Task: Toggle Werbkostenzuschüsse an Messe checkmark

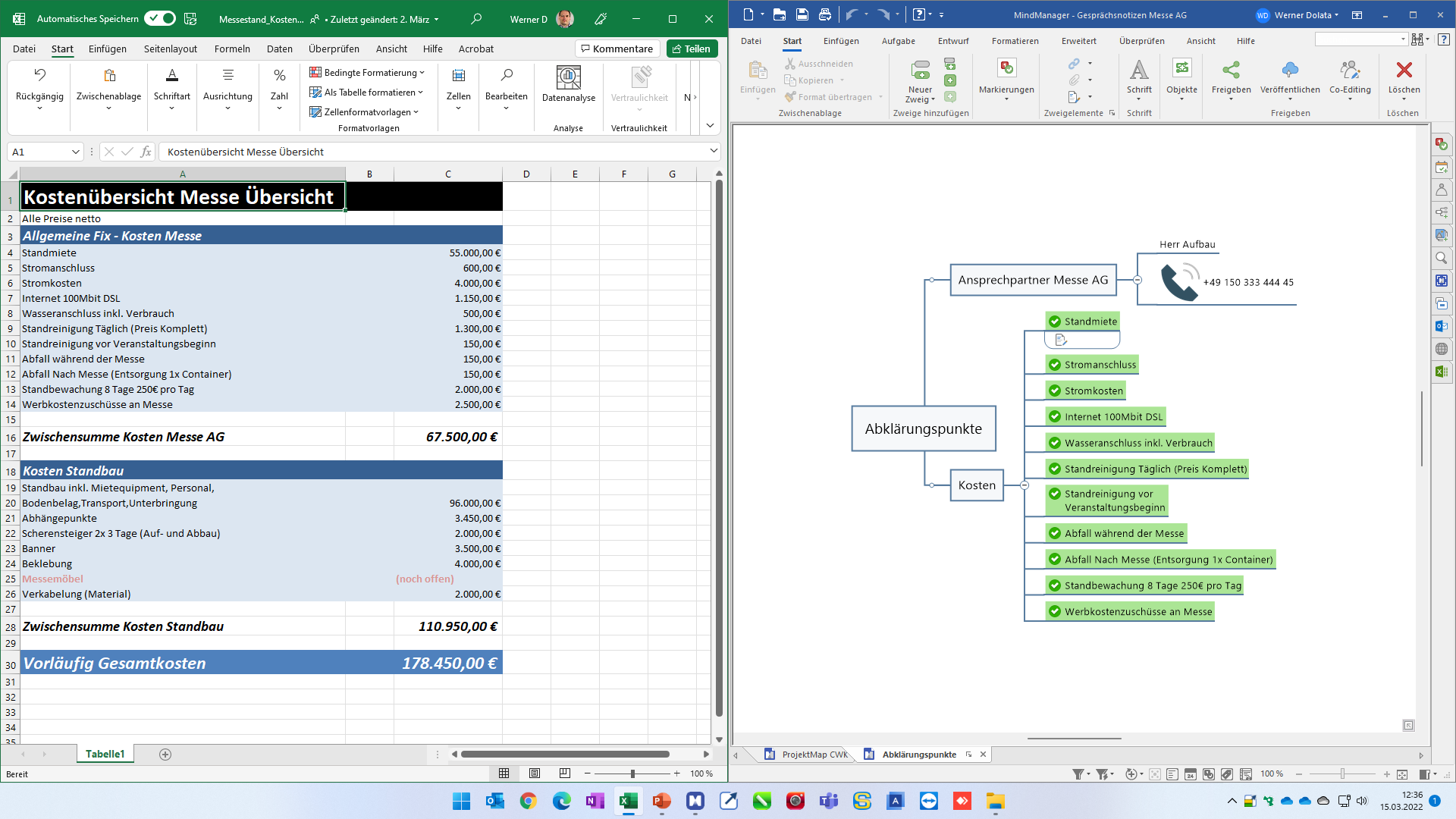Action: click(x=1054, y=611)
